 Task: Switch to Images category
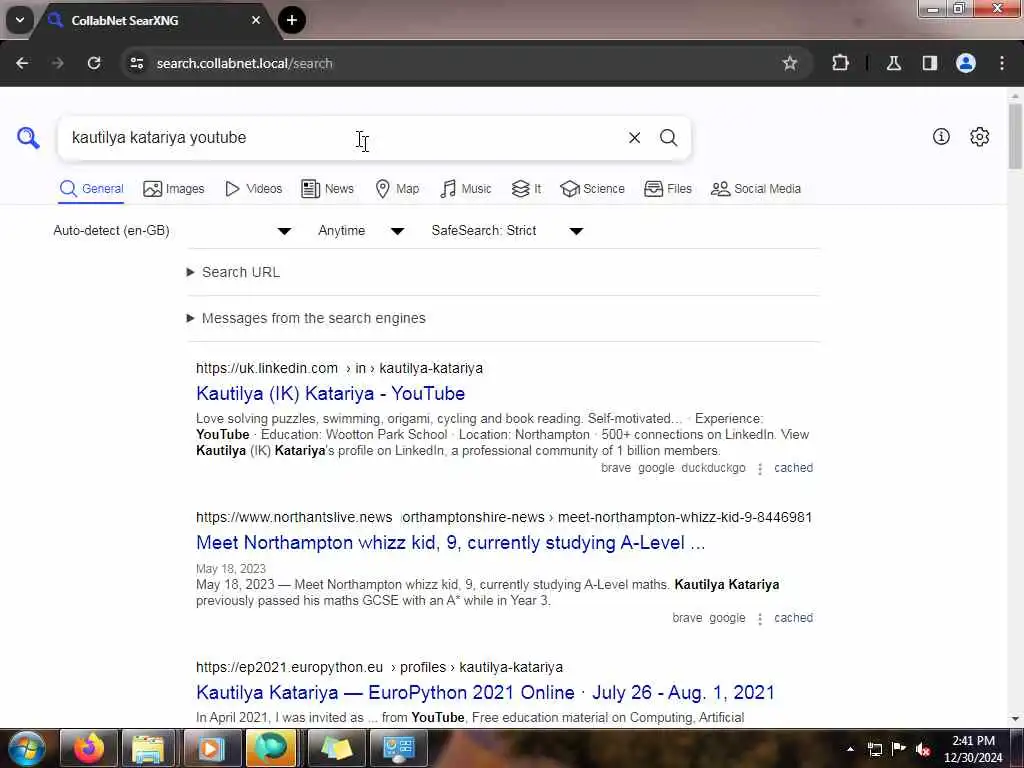(174, 189)
